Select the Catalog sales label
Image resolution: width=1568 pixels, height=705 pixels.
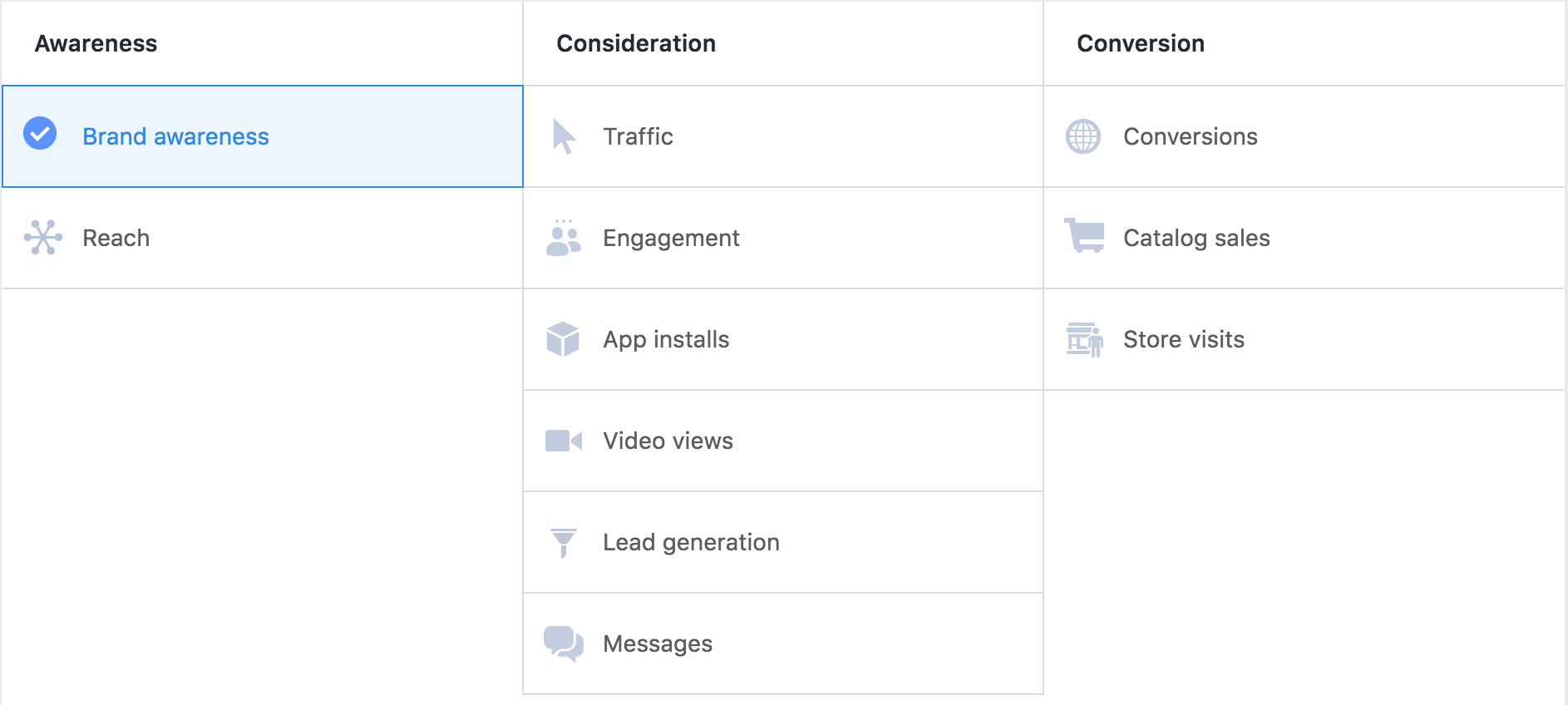tap(1196, 239)
